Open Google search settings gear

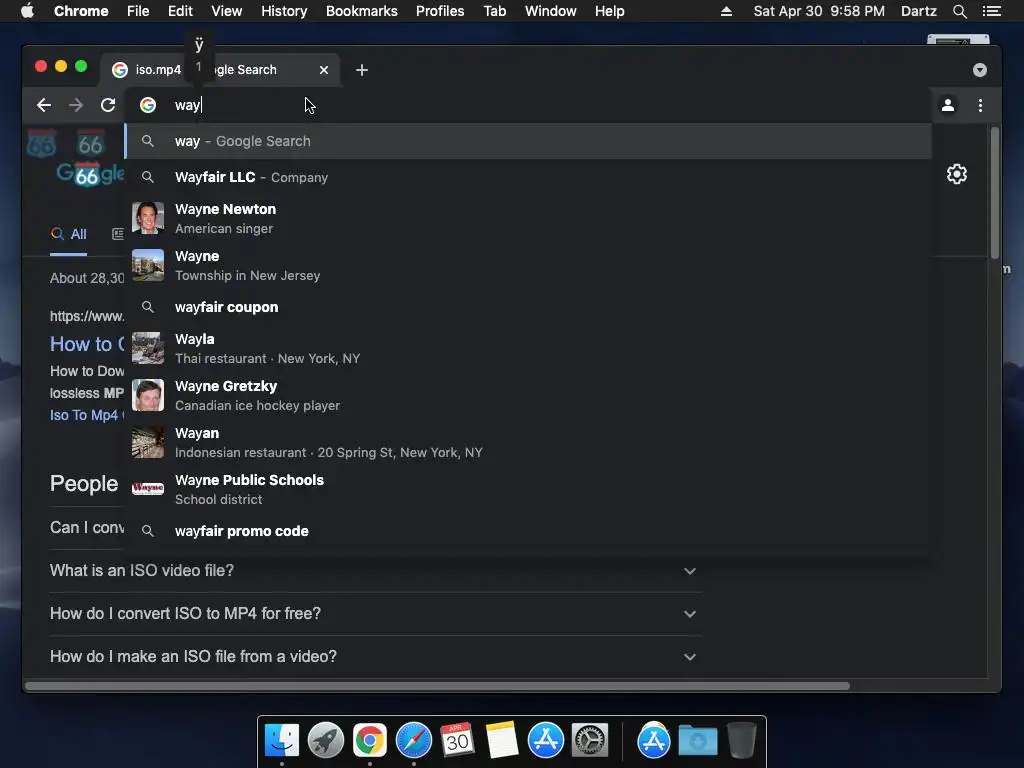point(957,174)
